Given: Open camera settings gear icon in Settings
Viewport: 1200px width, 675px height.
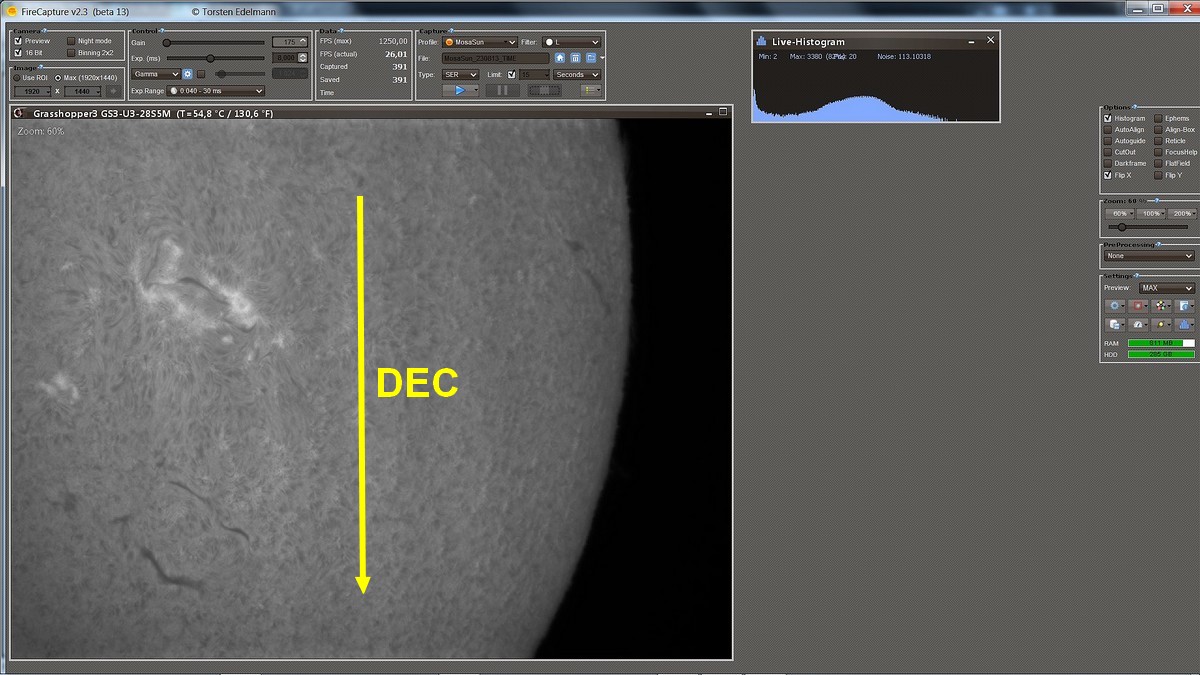Looking at the screenshot, I should pos(1116,305).
